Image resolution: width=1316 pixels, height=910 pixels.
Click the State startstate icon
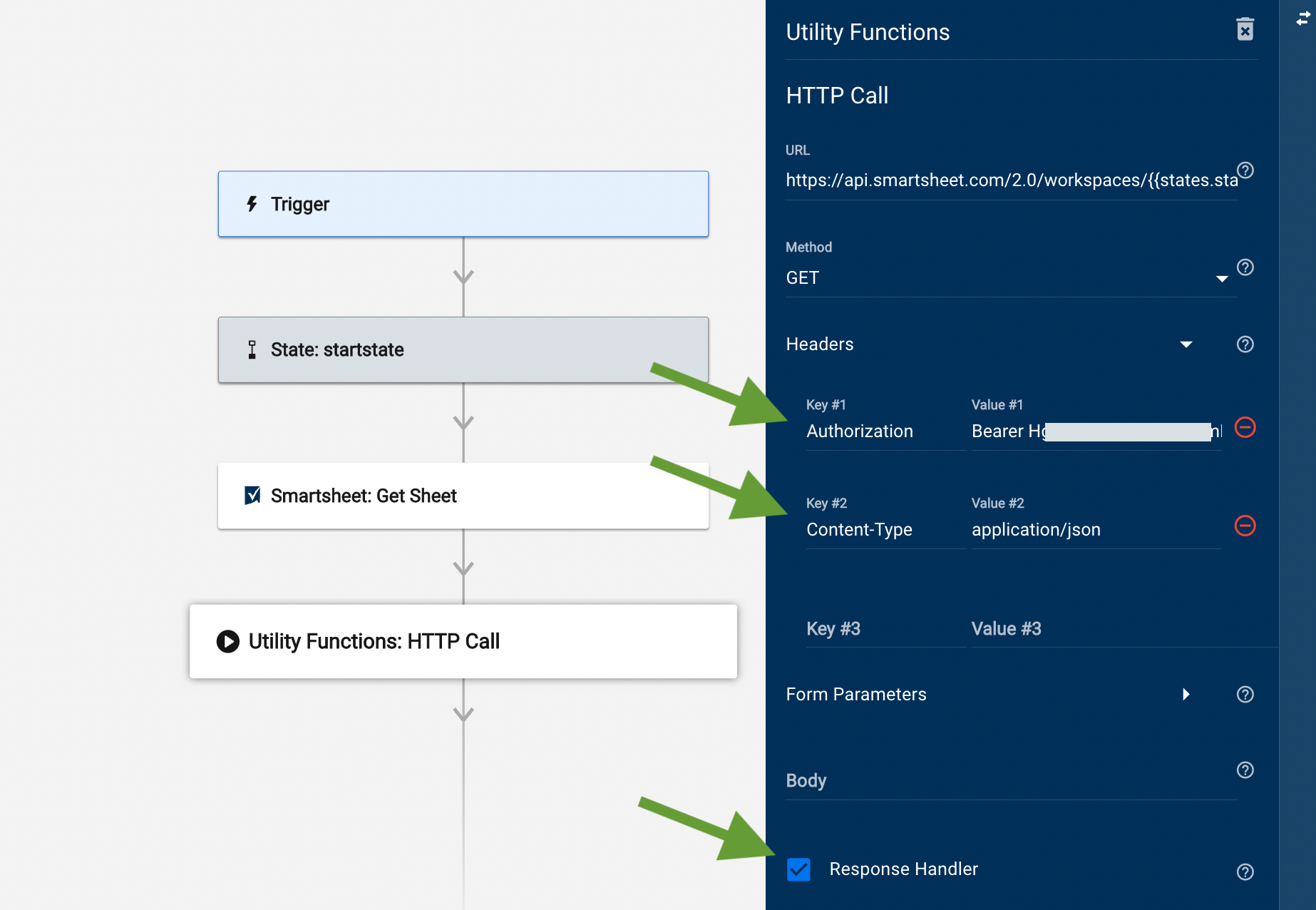252,349
